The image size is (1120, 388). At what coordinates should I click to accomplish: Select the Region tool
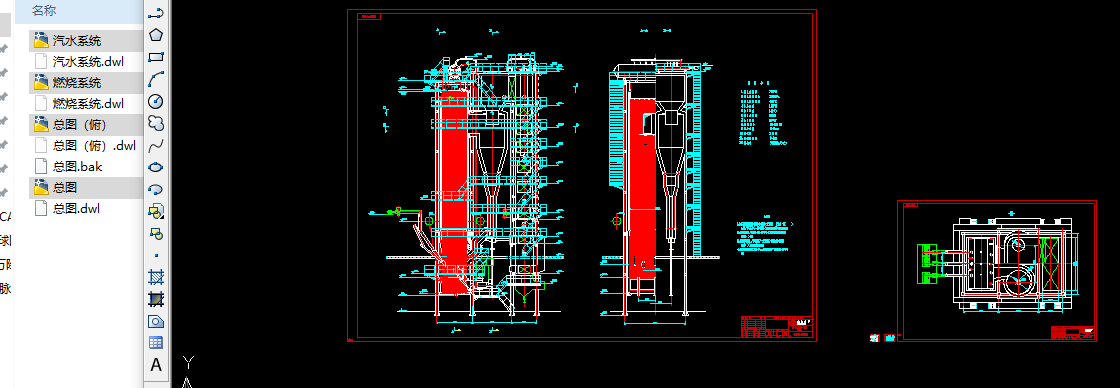(x=155, y=321)
